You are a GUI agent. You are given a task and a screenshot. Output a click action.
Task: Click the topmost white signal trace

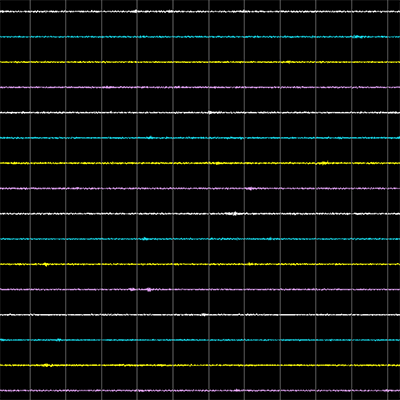(x=200, y=11)
